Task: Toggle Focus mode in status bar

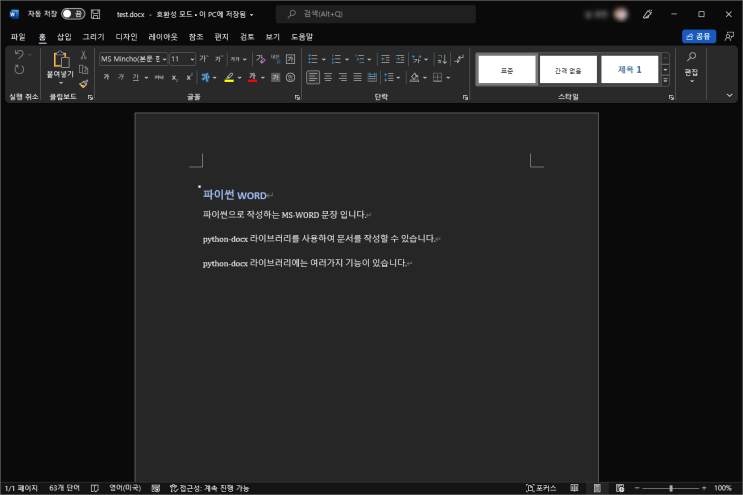Action: click(541, 488)
